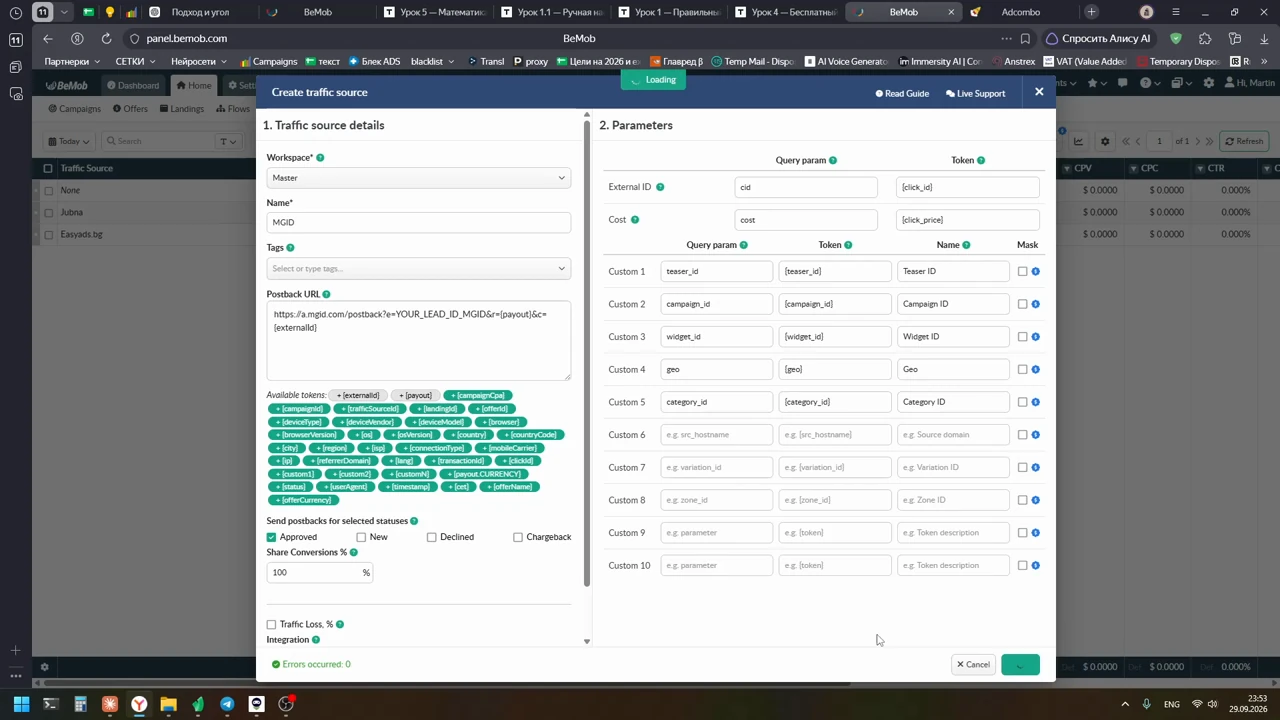1280x720 pixels.
Task: Close the Create traffic source dialog
Action: (1039, 92)
